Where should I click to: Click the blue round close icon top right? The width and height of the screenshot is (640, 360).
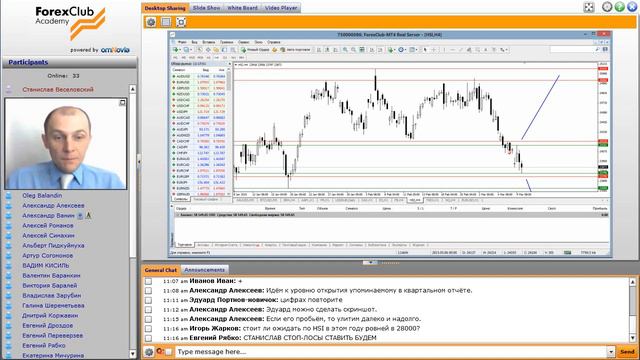pyautogui.click(x=632, y=7)
